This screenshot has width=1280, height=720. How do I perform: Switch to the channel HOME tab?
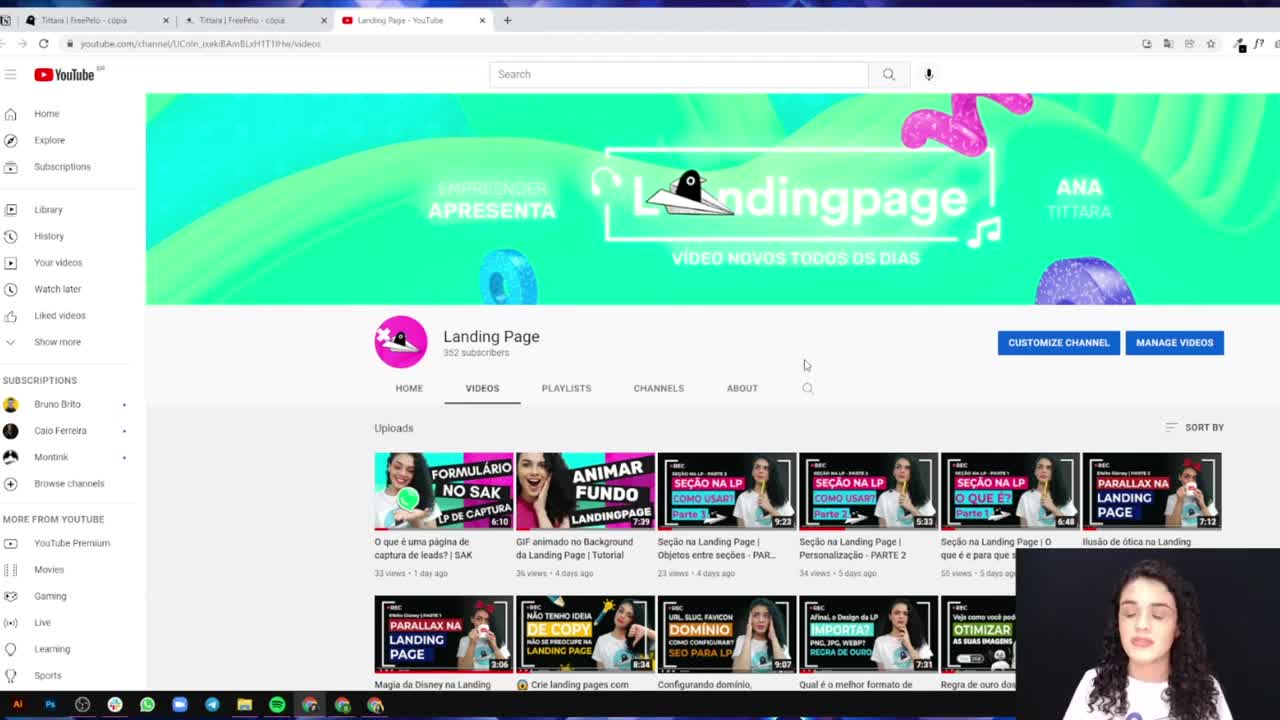(409, 388)
